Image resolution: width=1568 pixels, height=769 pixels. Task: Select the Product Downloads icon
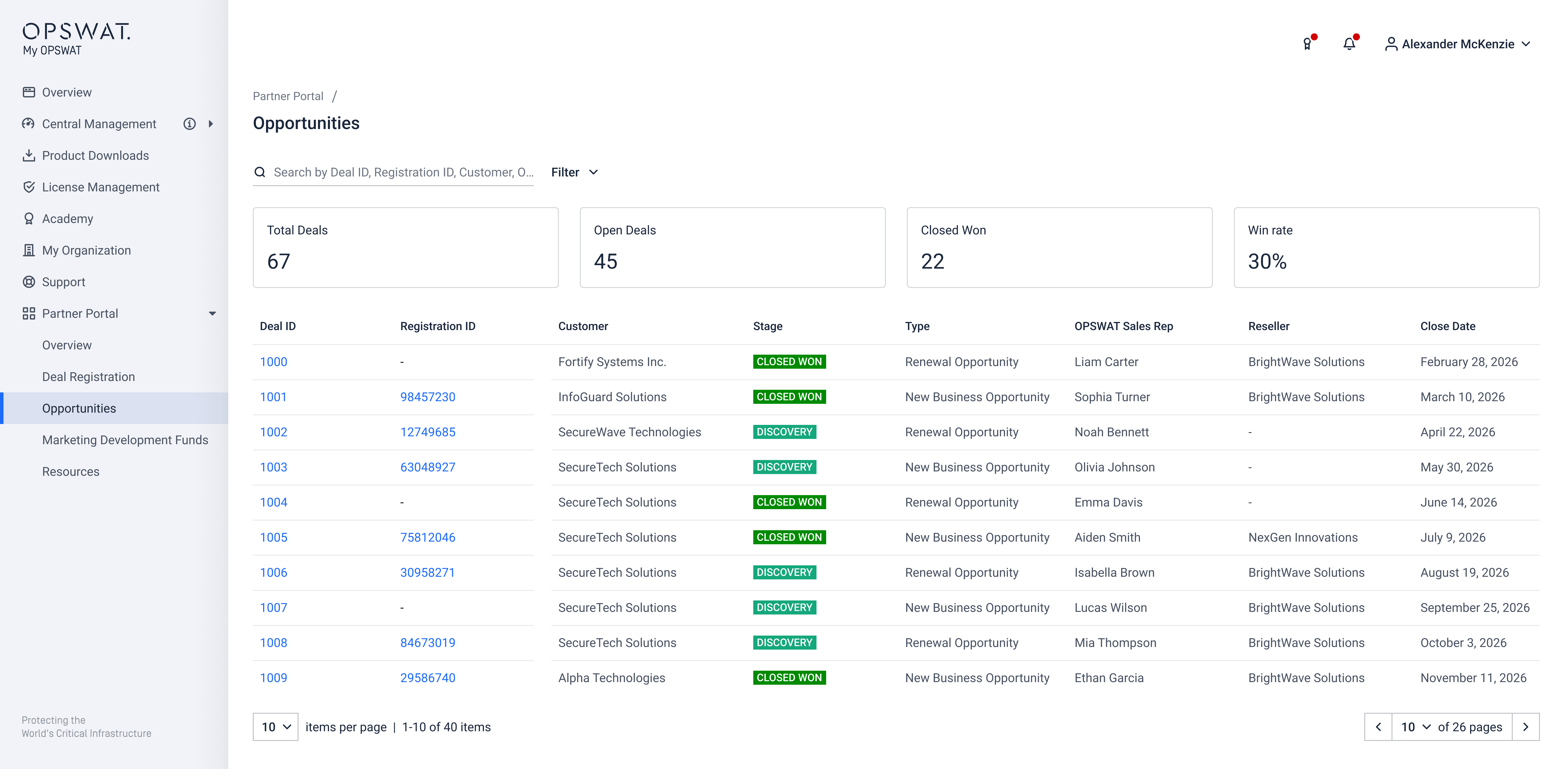(x=29, y=155)
